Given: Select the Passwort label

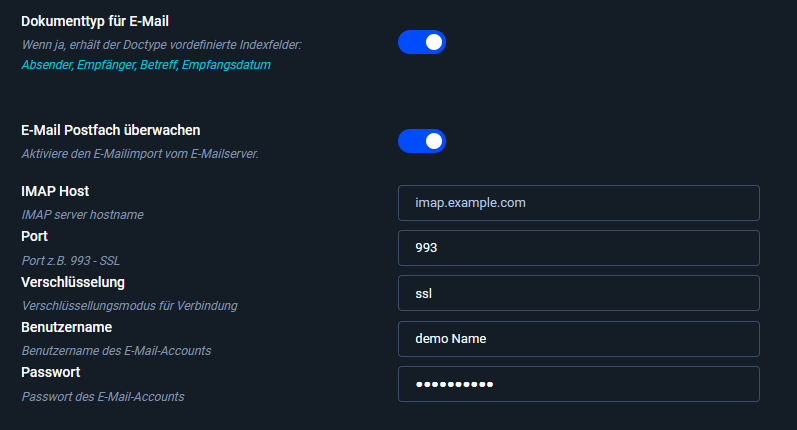Looking at the screenshot, I should point(51,373).
